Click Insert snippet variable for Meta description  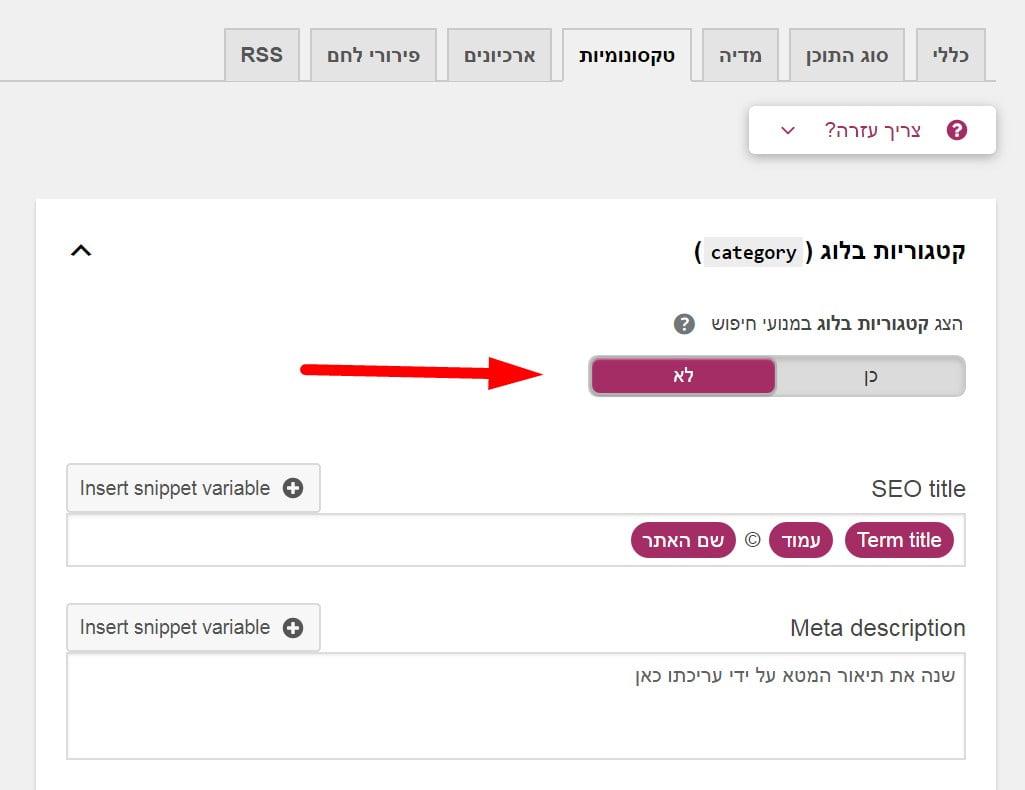click(x=193, y=628)
